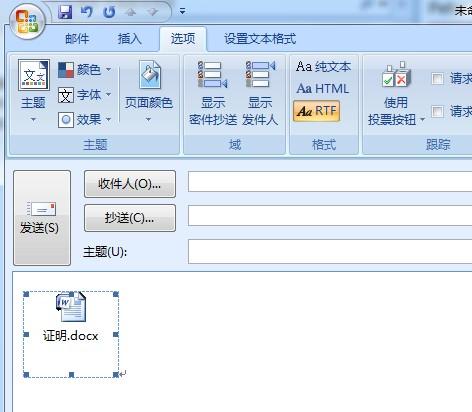Image resolution: width=472 pixels, height=412 pixels.
Task: Click the 收件人(O)... button
Action: coord(130,184)
